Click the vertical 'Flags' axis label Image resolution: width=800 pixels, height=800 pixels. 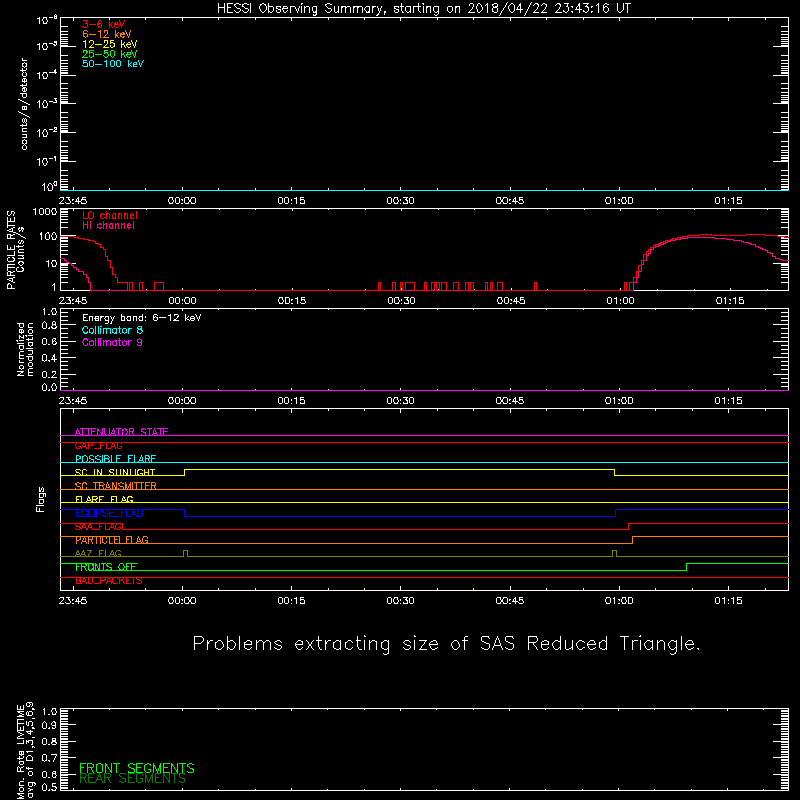(40, 499)
